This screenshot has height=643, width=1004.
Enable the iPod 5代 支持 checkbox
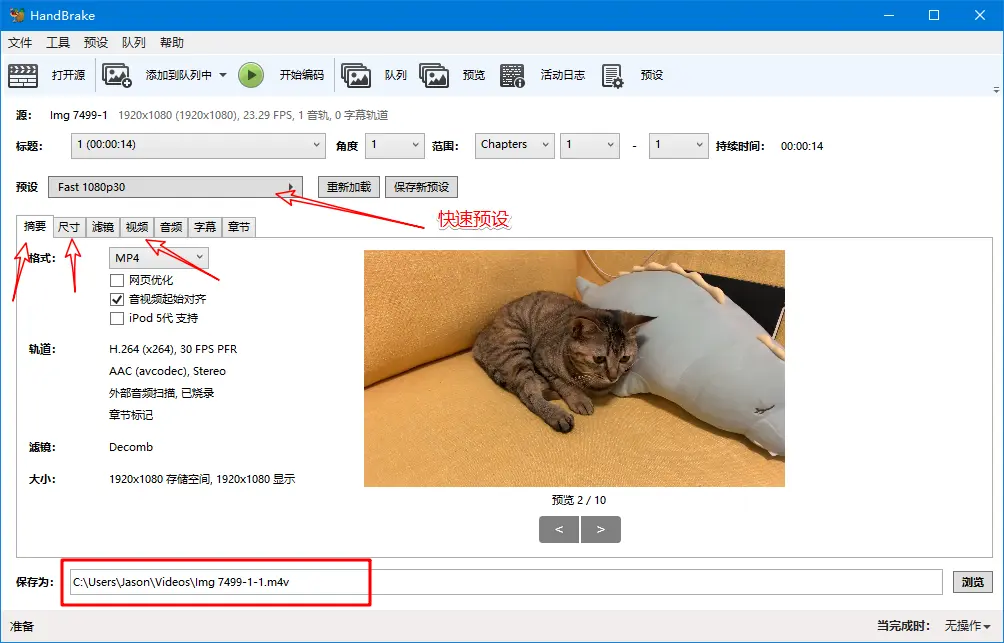tap(117, 318)
